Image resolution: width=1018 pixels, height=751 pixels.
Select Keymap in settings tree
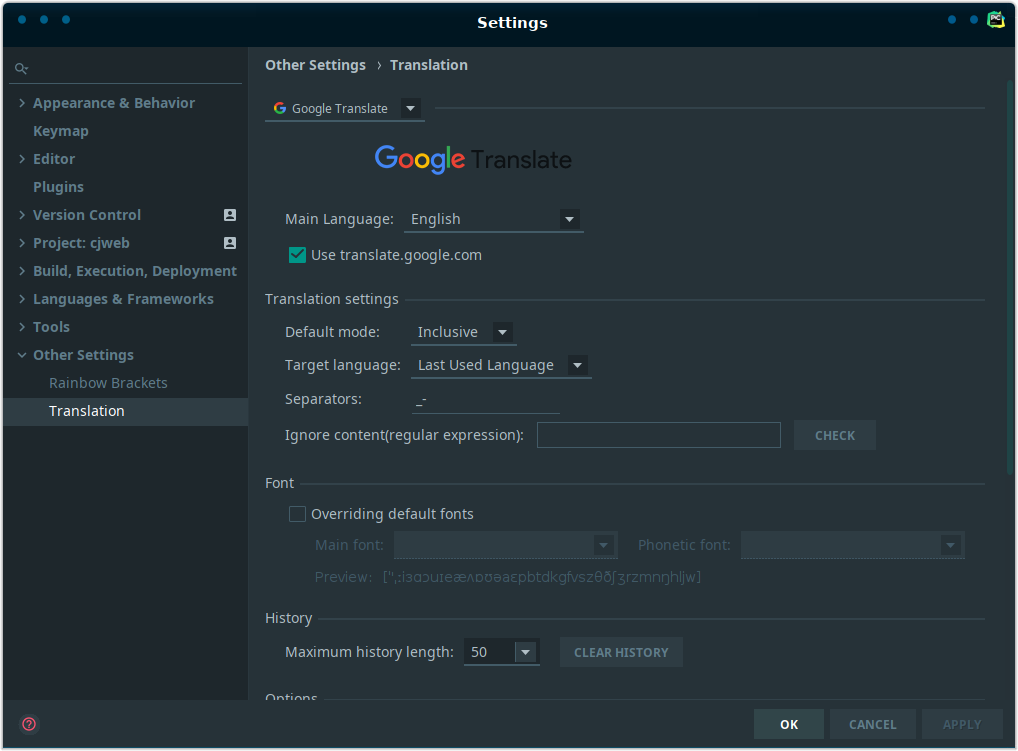click(x=61, y=131)
